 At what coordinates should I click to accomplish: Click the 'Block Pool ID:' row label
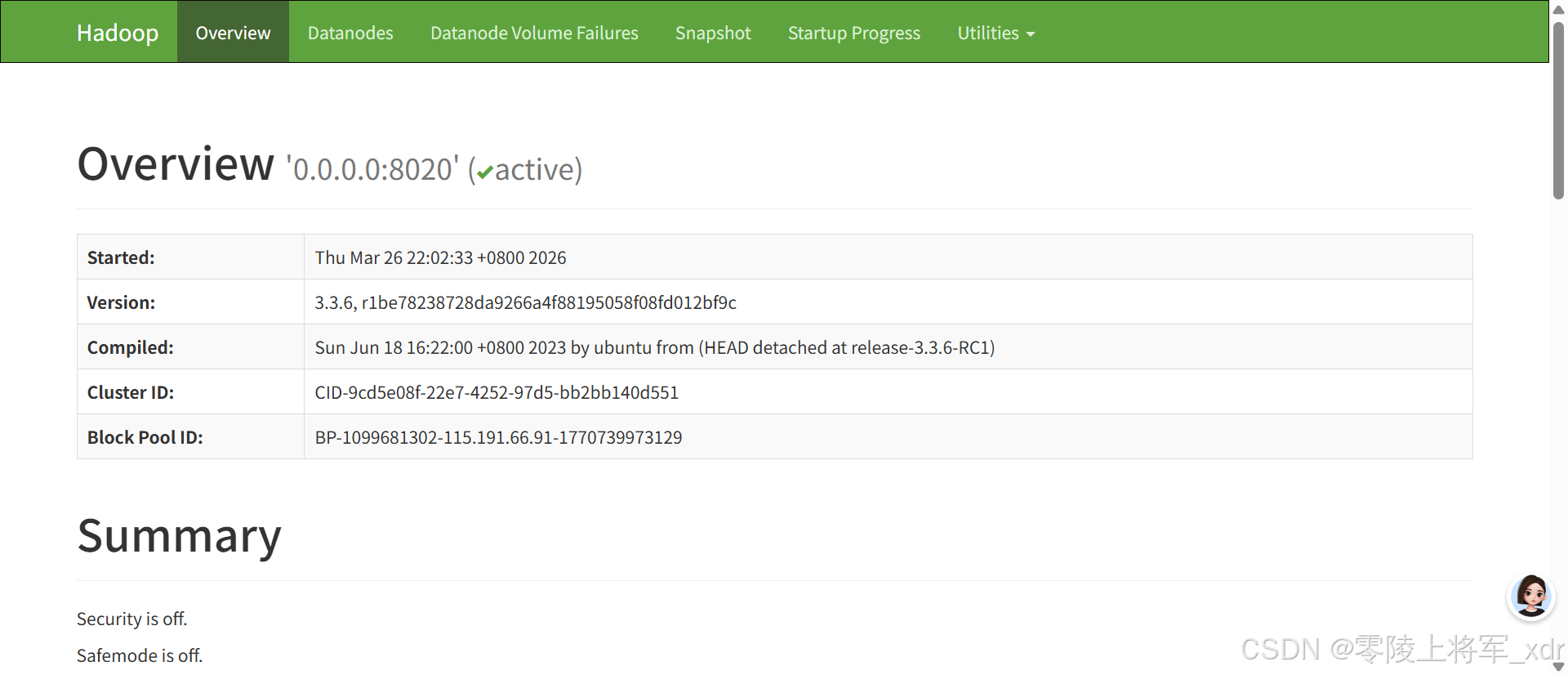(145, 437)
